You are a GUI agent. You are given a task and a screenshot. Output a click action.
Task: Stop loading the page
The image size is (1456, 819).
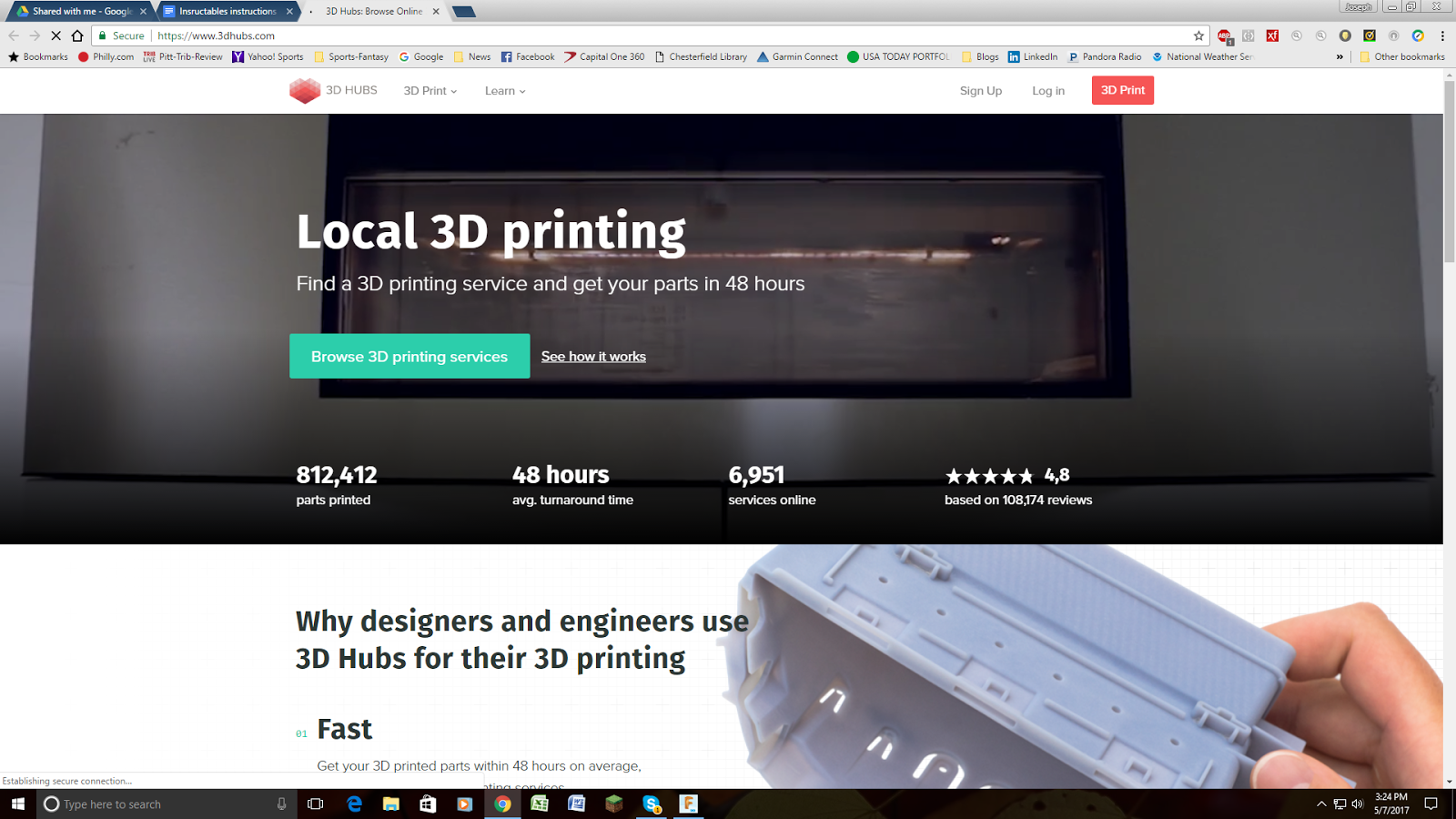56,35
